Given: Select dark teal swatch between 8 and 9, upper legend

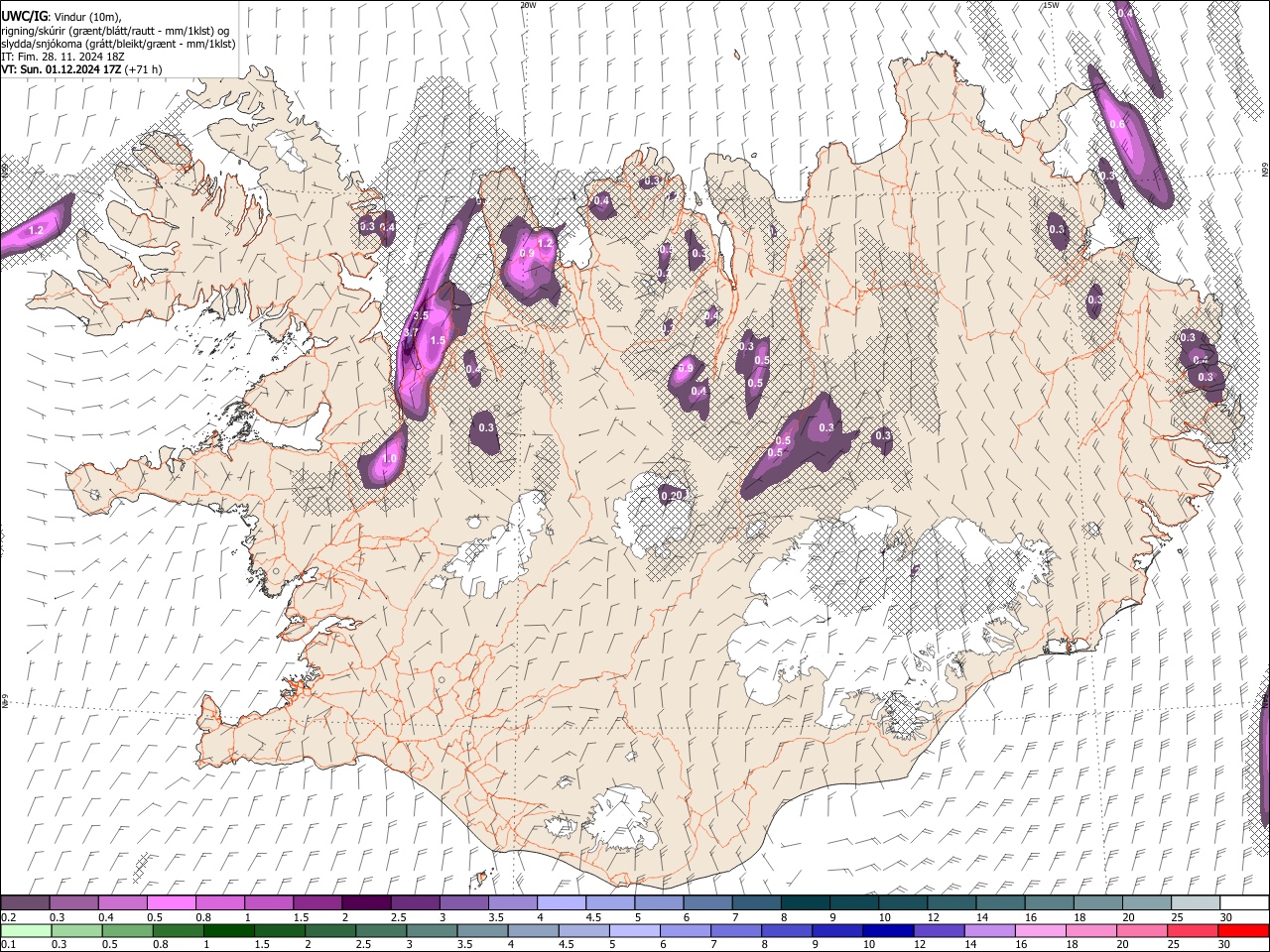Looking at the screenshot, I should (804, 903).
